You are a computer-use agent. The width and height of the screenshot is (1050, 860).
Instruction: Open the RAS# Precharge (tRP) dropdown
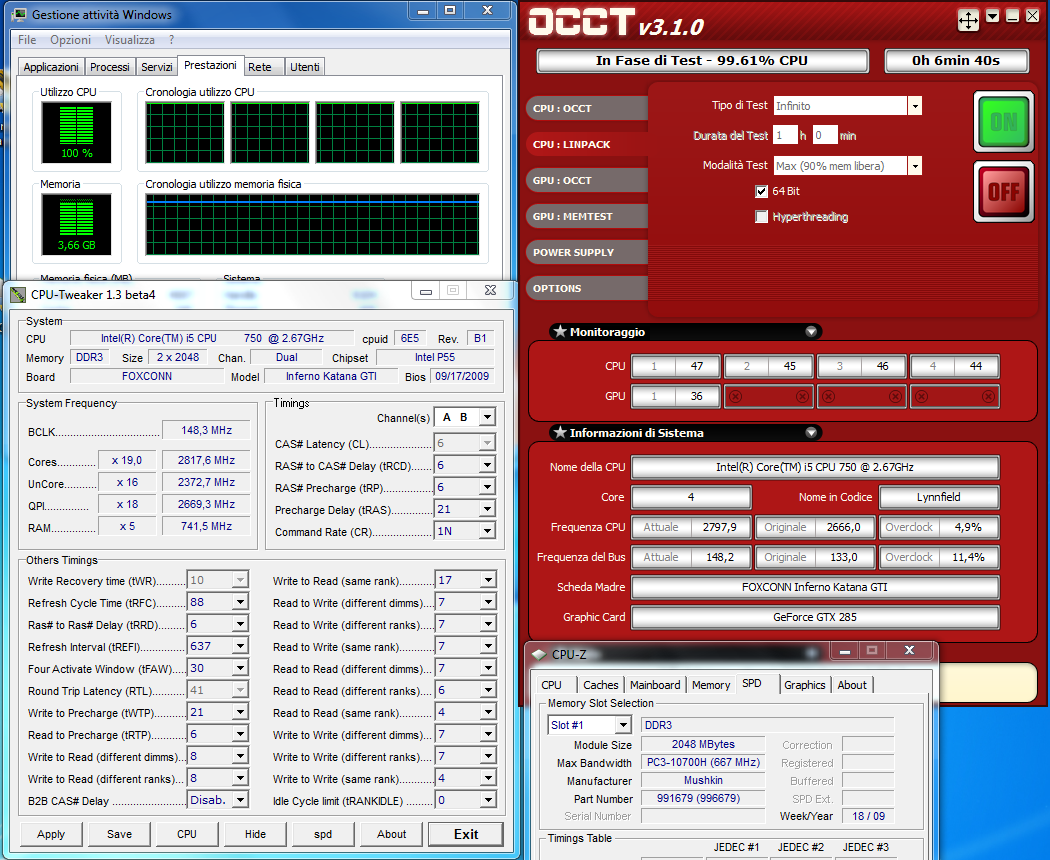(488, 488)
